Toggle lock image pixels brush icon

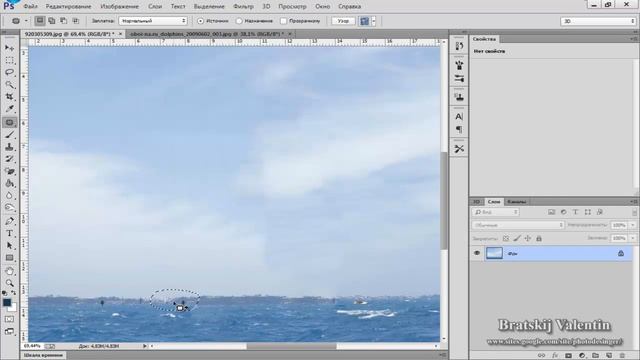(x=517, y=238)
